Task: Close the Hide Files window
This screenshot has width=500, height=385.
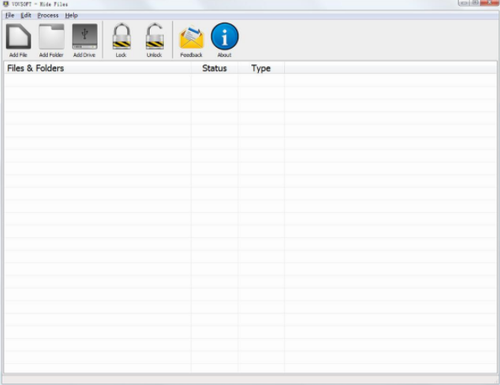Action: 489,3
